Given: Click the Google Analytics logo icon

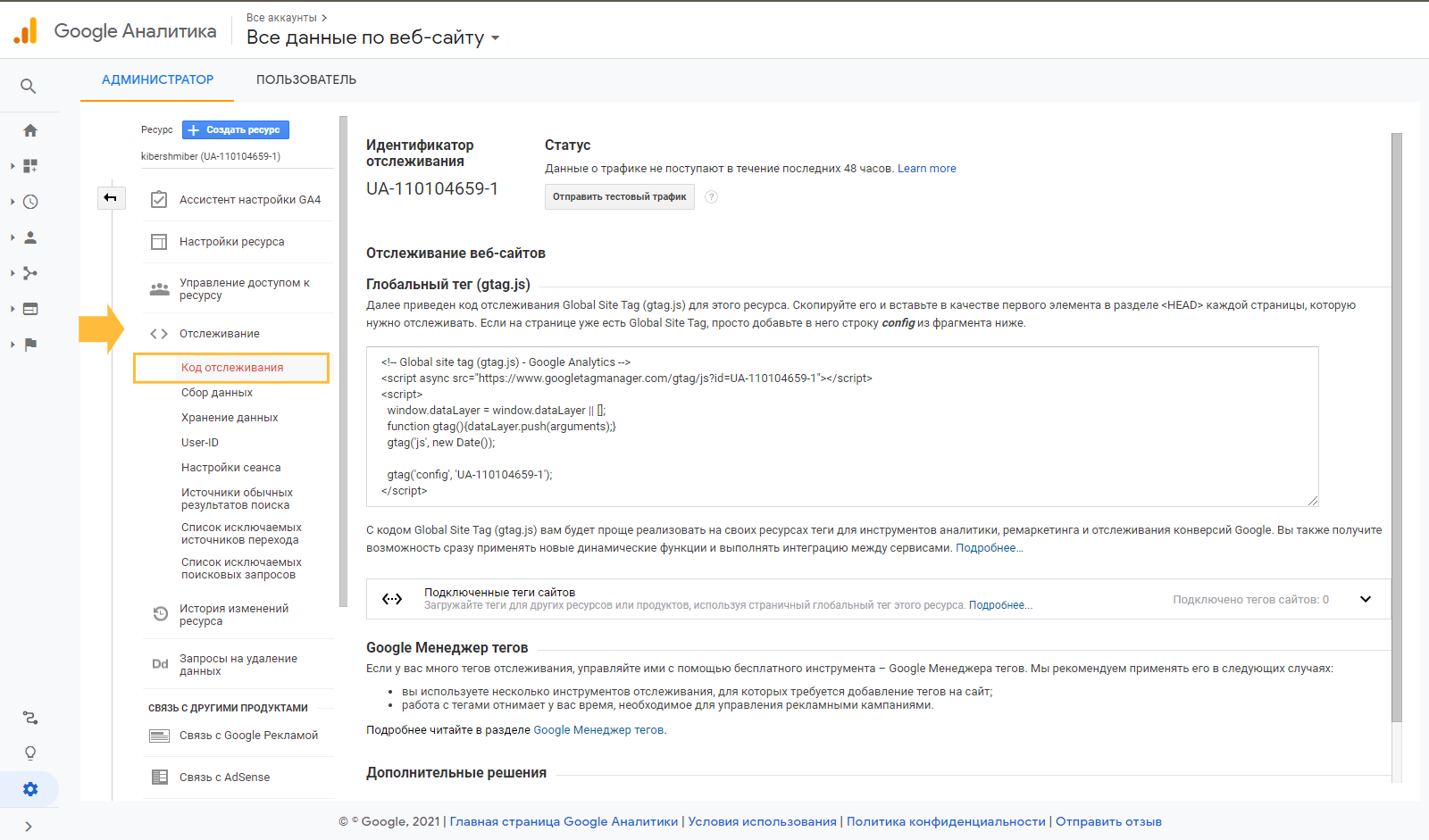Looking at the screenshot, I should [26, 30].
